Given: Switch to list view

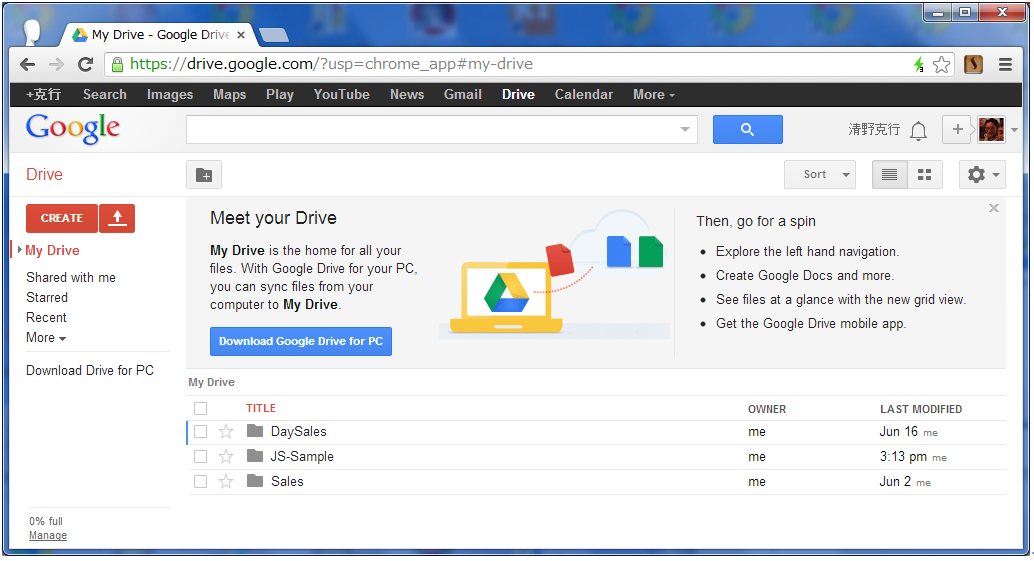Looking at the screenshot, I should coord(890,175).
